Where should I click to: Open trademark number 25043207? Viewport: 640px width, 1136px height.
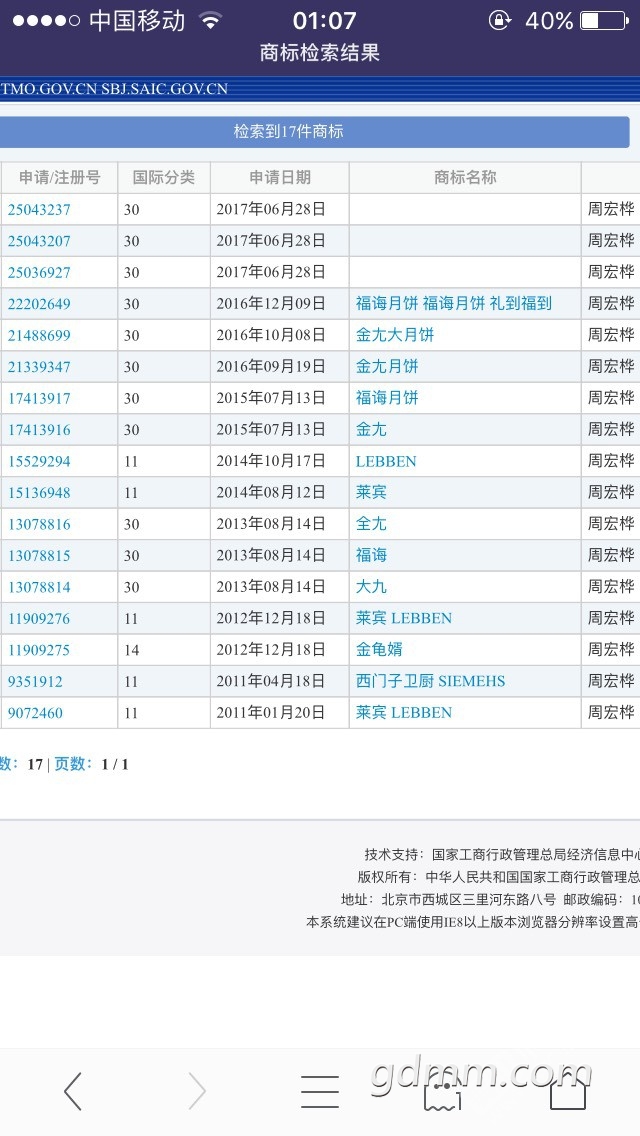(x=39, y=241)
